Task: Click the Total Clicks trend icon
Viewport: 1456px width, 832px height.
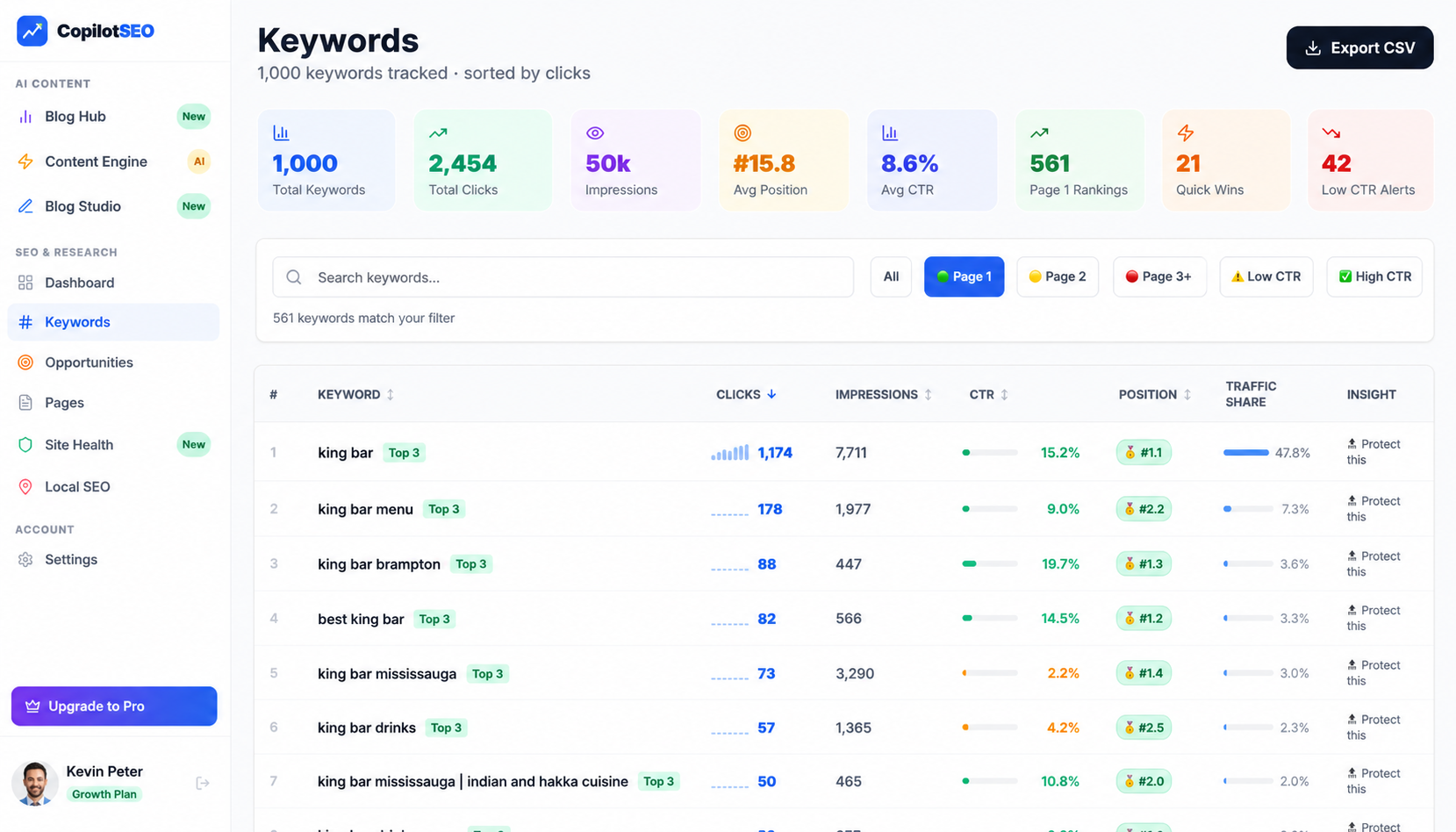Action: [x=438, y=133]
